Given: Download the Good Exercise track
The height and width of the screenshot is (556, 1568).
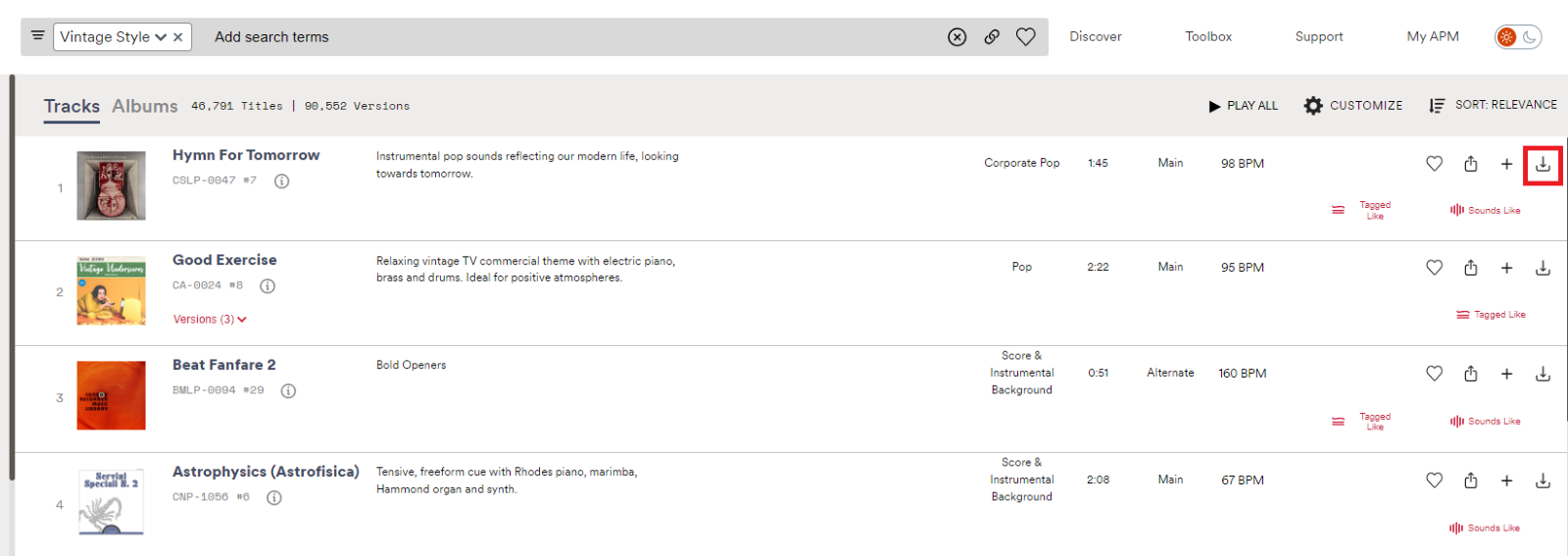Looking at the screenshot, I should click(x=1543, y=268).
